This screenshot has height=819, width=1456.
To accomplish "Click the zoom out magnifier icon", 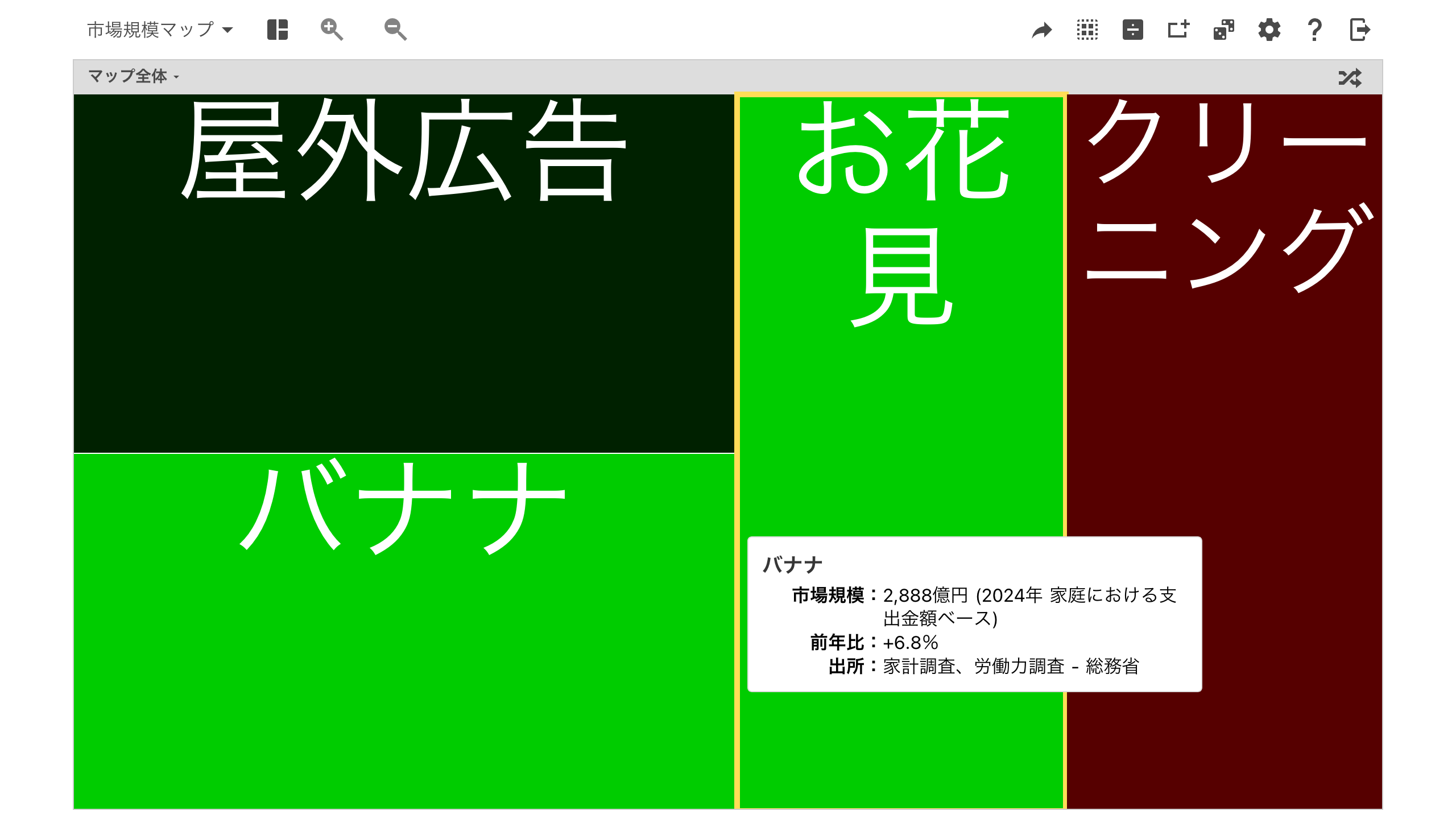I will [395, 30].
